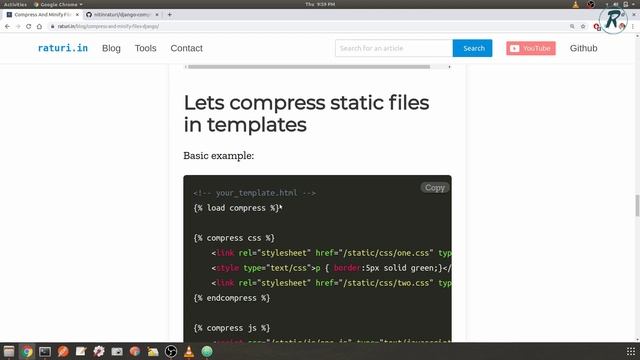
Task: Click the browser forward arrow
Action: click(18, 27)
